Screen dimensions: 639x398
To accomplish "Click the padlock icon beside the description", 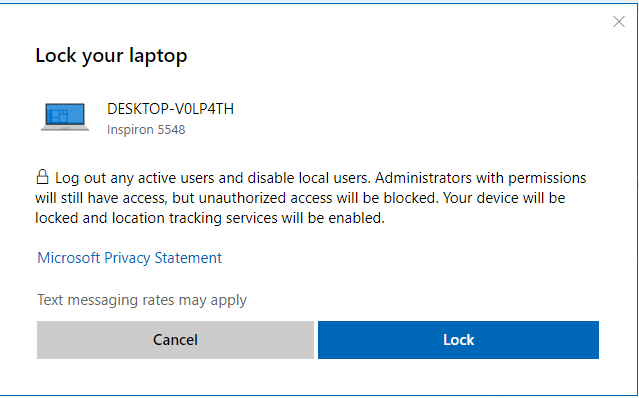I will point(42,177).
